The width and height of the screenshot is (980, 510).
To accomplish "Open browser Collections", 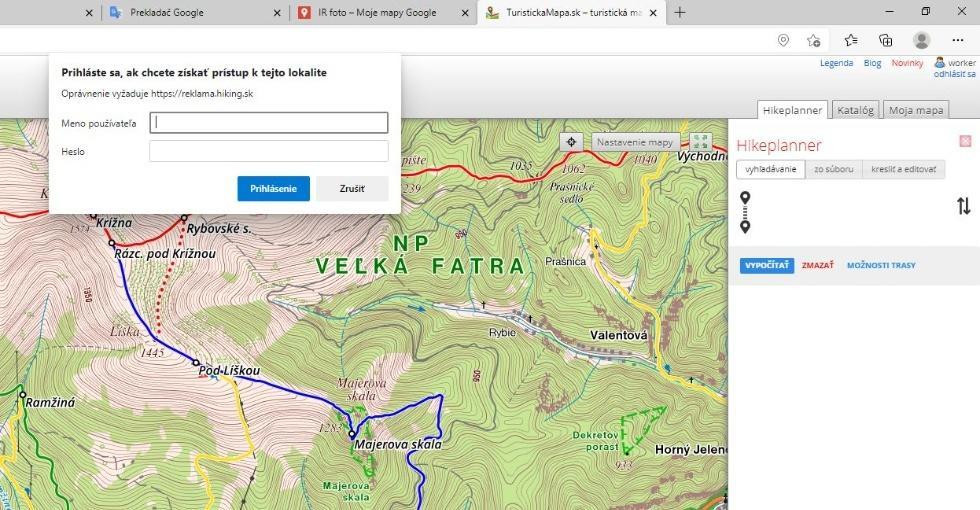I will tap(885, 40).
